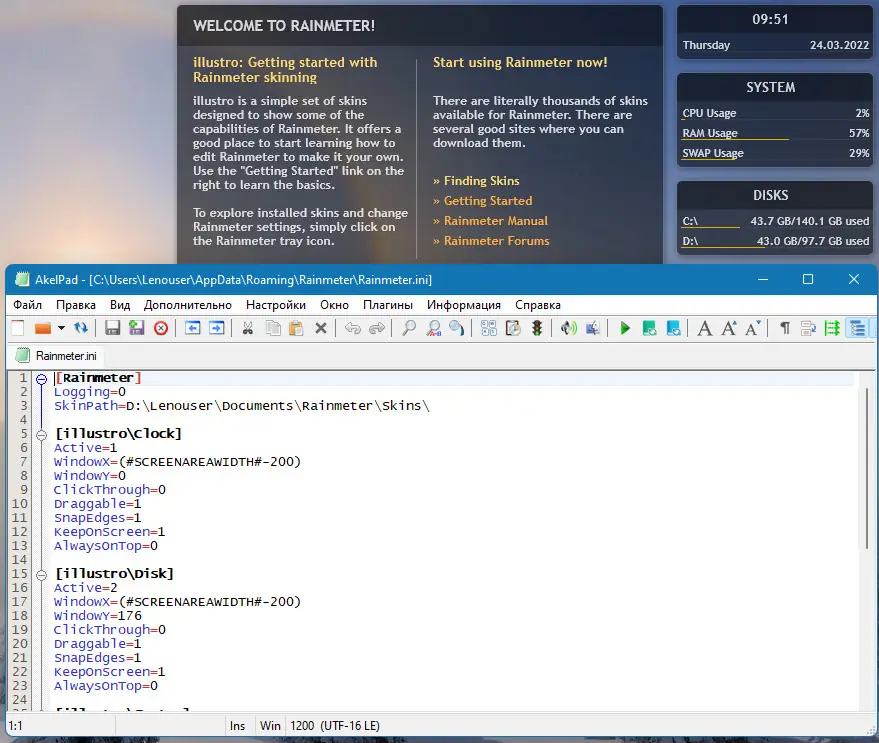Click the RAM Usage bar in System skin

775,138
